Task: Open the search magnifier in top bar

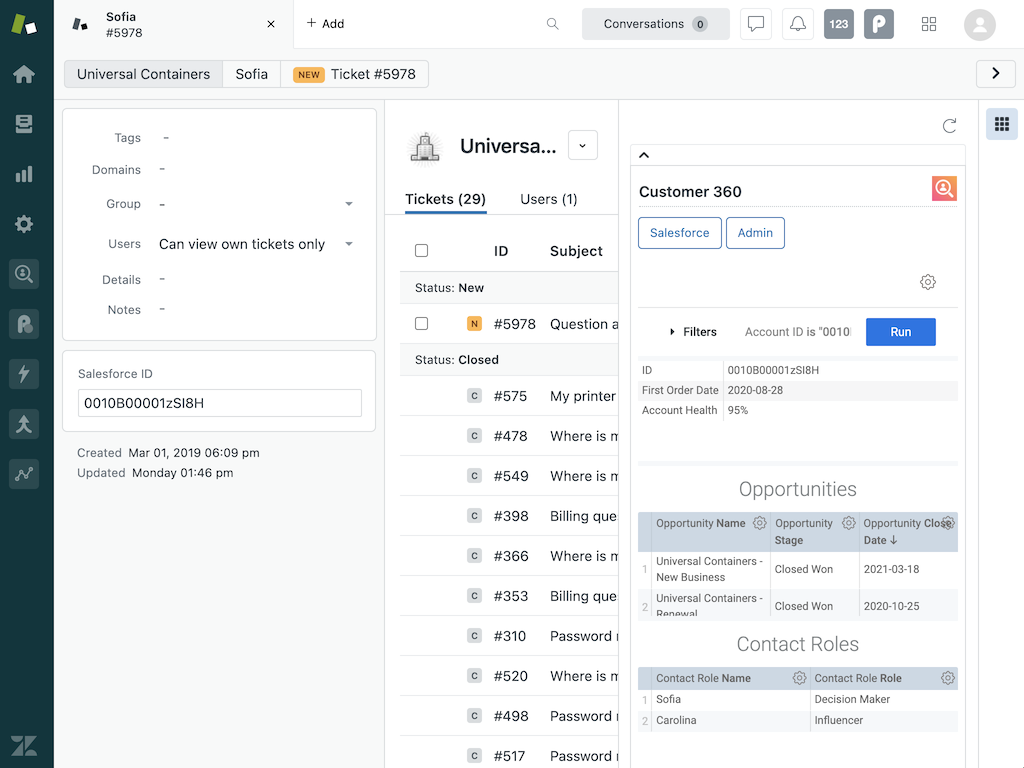Action: pos(552,24)
